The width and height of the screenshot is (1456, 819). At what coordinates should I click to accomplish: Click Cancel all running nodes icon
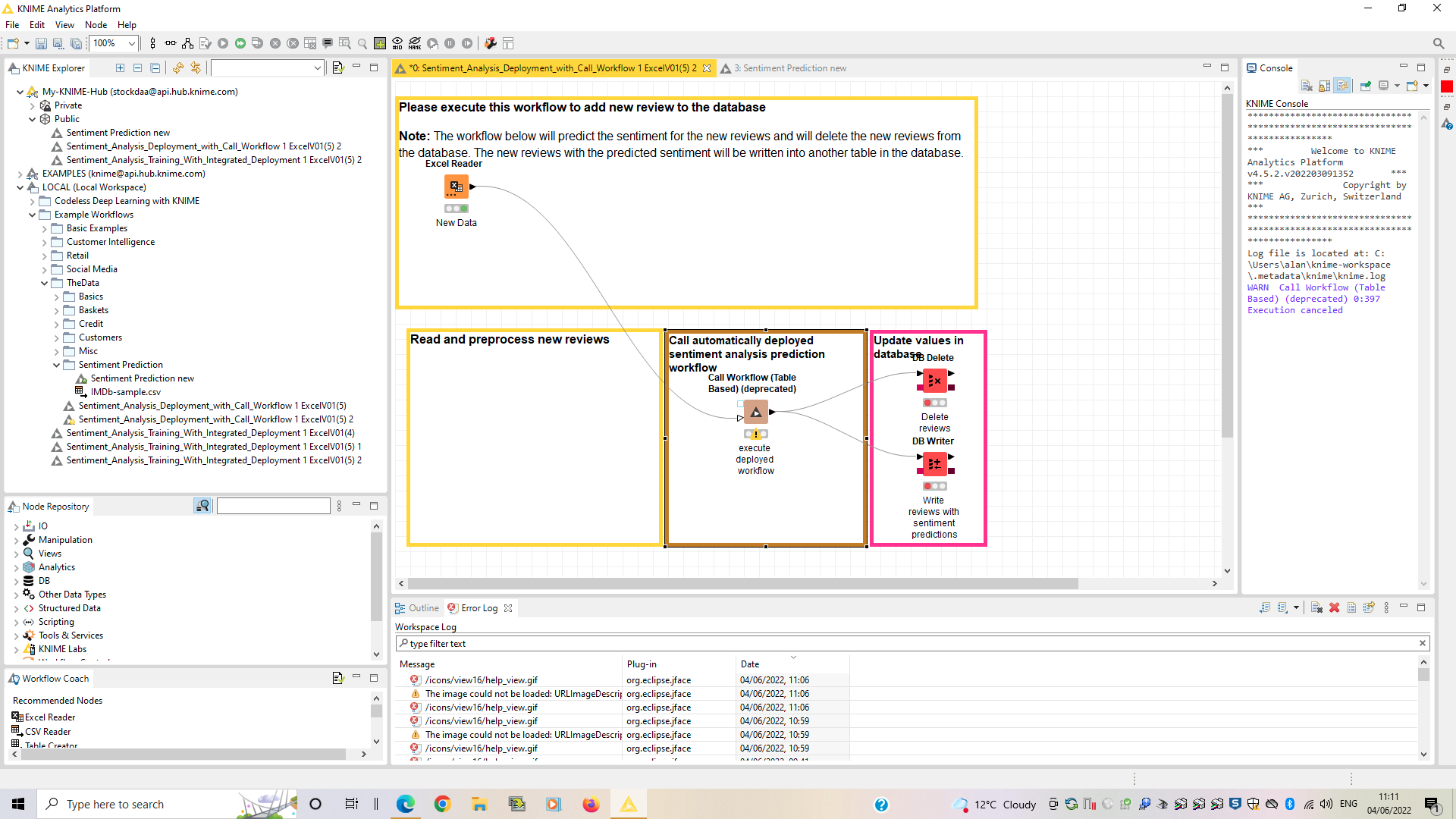click(x=293, y=43)
